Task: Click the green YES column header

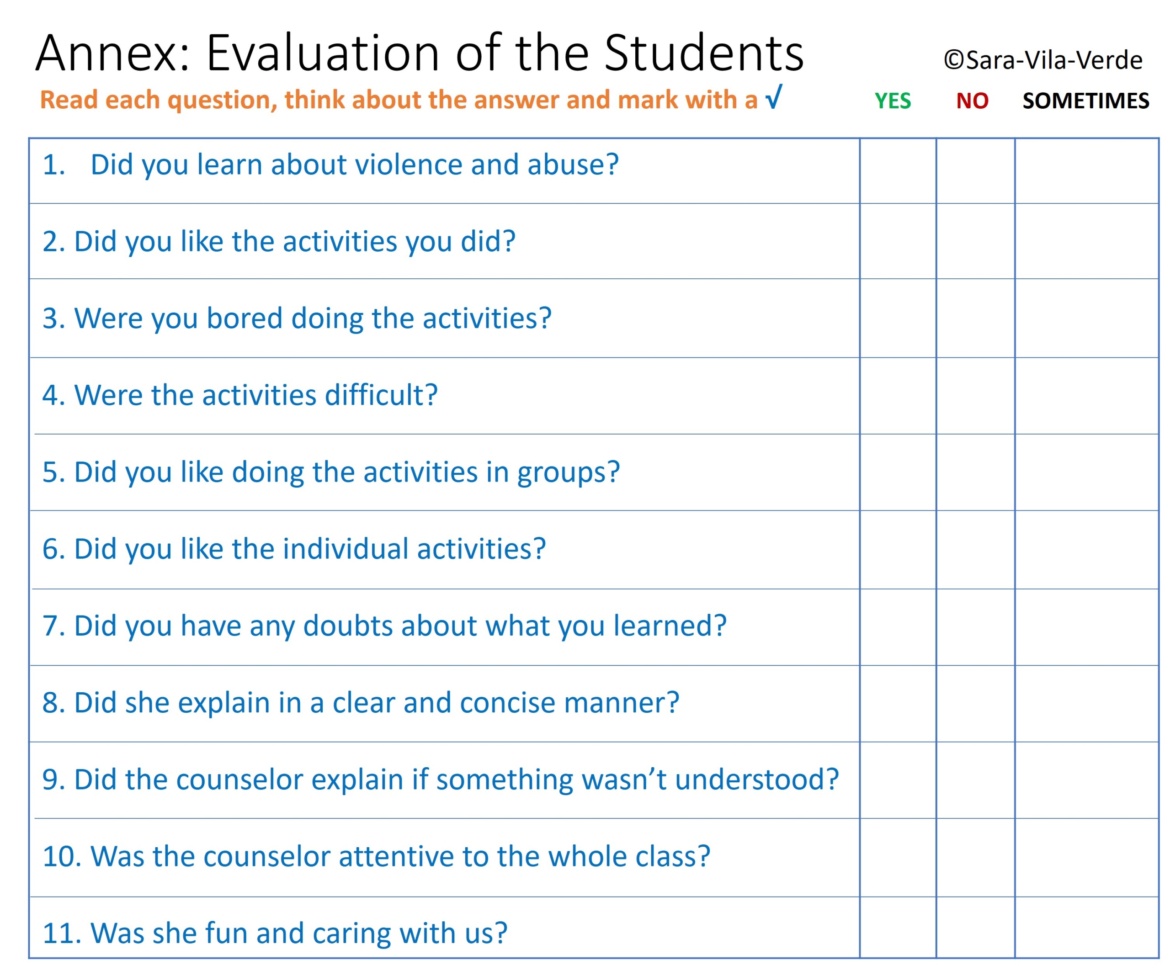Action: click(x=893, y=101)
